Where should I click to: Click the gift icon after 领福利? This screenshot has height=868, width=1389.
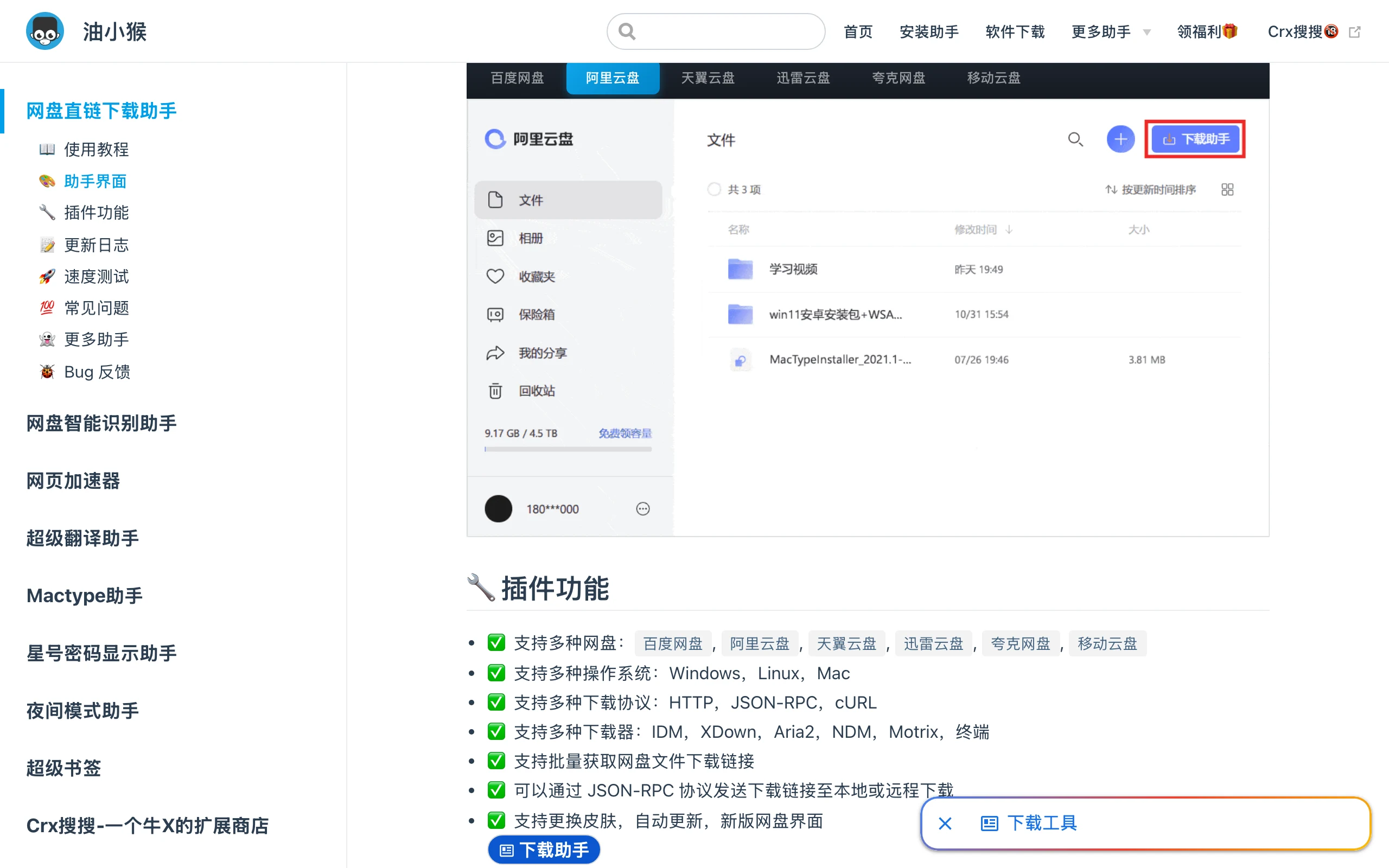[x=1230, y=31]
